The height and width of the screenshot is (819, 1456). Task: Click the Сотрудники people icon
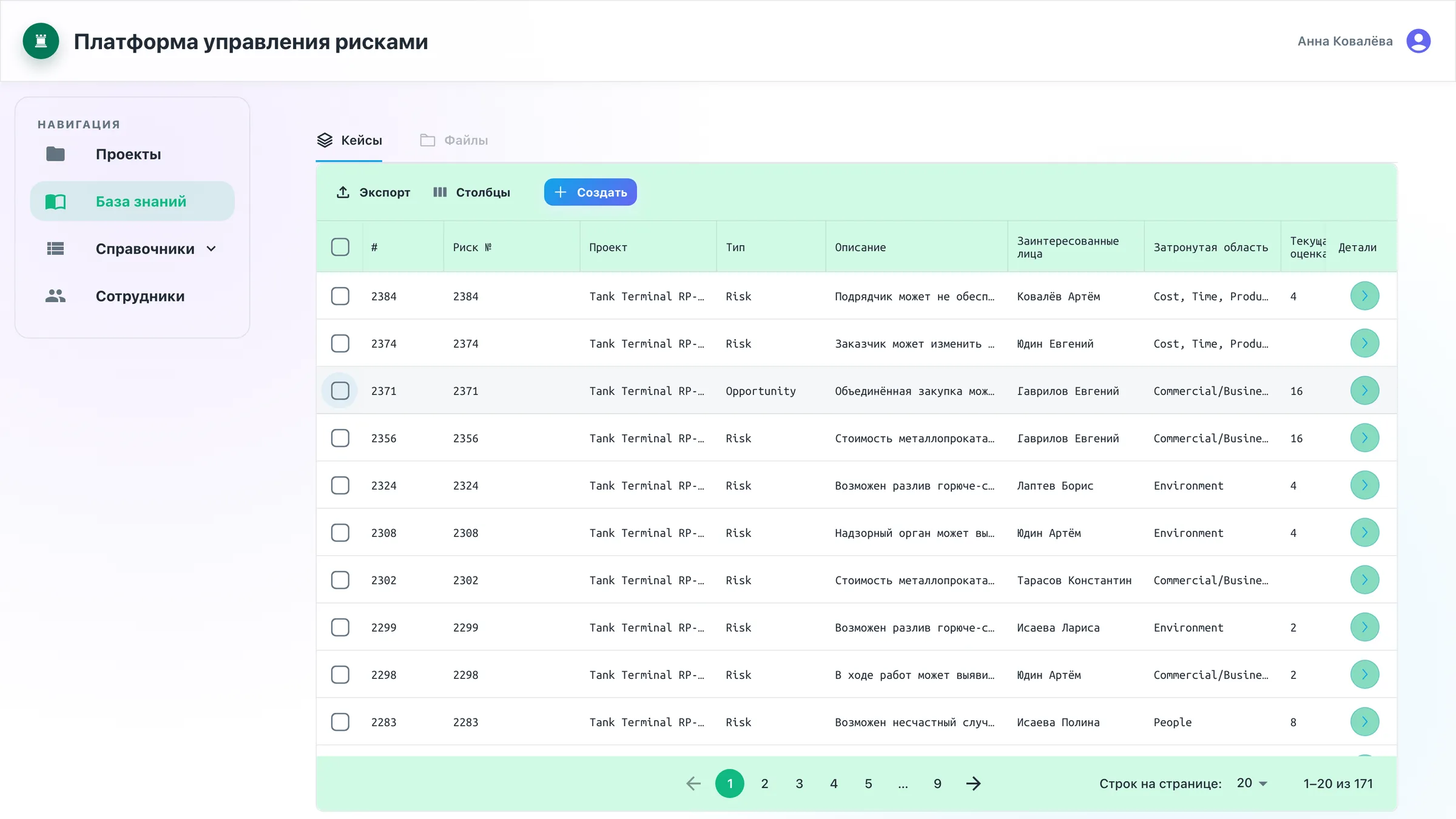(55, 296)
